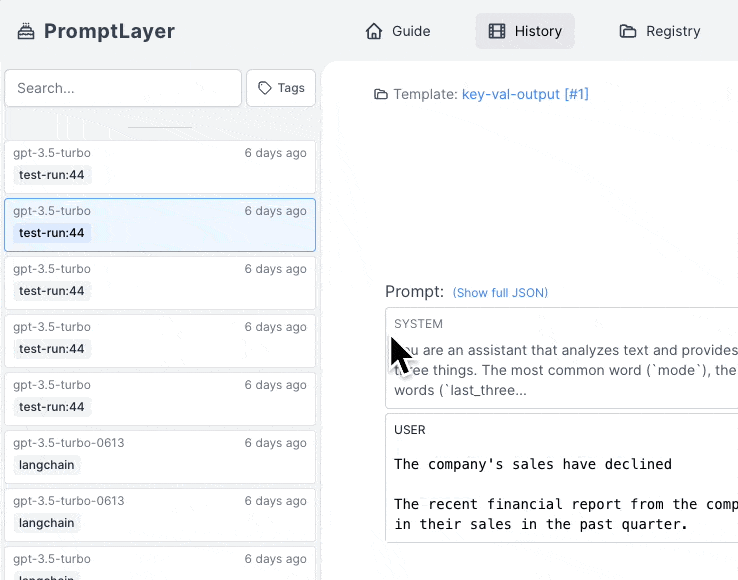Screen dimensions: 738x580
Task: Open the first gpt-3.5-turbo-0613 langchain request
Action: tap(160, 457)
